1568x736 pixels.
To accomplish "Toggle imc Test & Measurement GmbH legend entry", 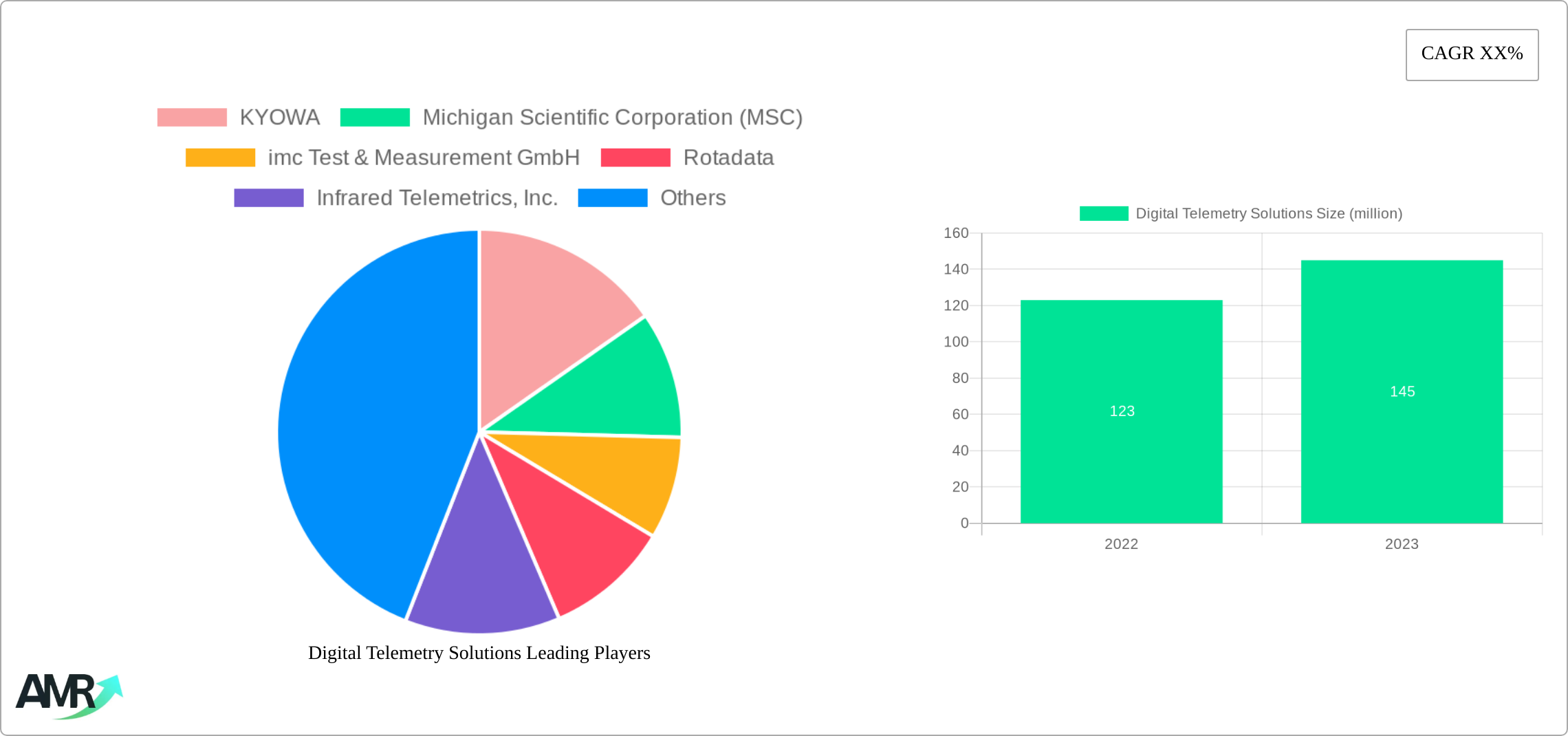I will pyautogui.click(x=423, y=158).
